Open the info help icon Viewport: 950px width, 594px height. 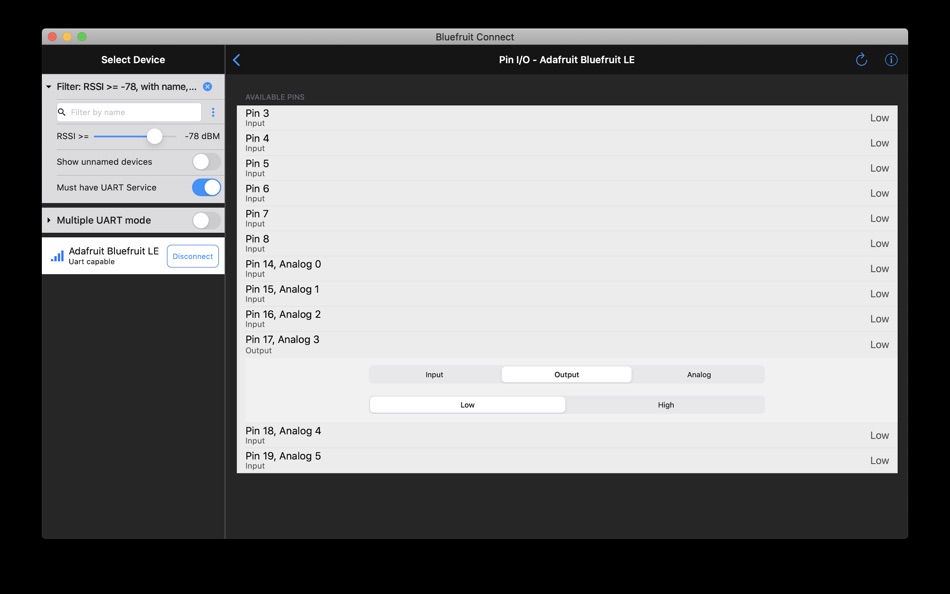click(x=891, y=59)
